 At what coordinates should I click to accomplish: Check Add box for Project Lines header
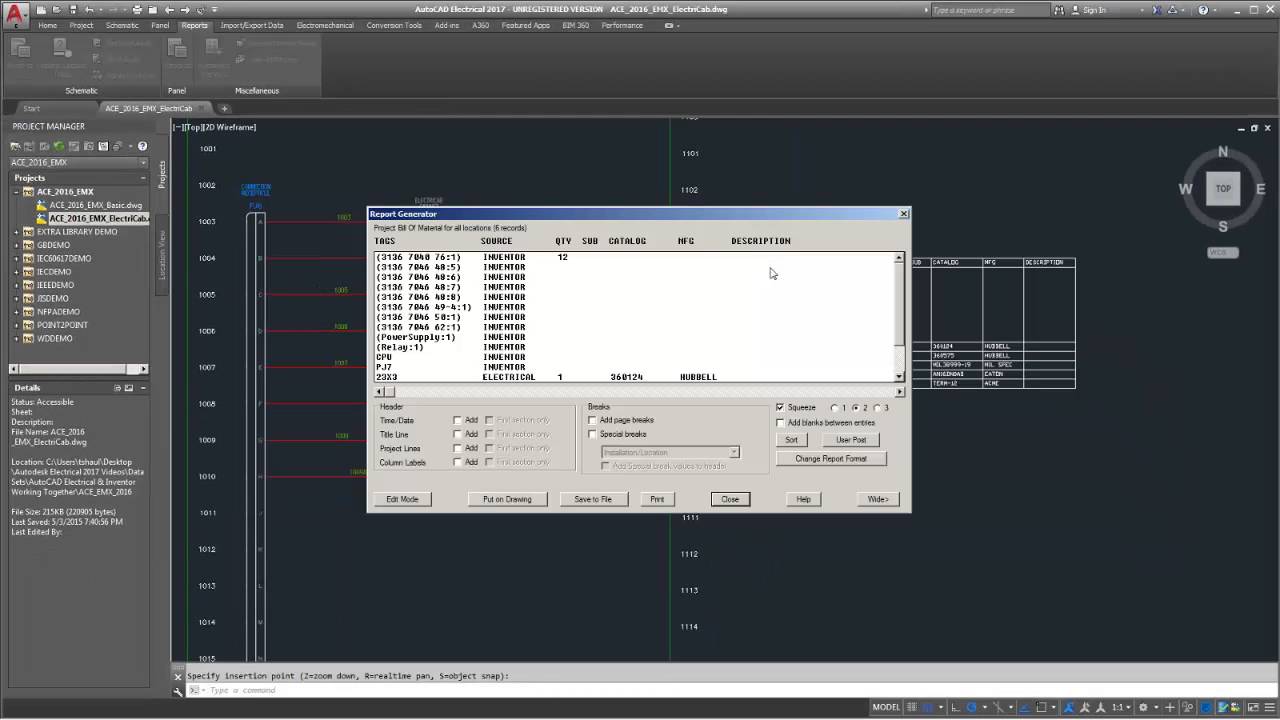click(x=458, y=448)
